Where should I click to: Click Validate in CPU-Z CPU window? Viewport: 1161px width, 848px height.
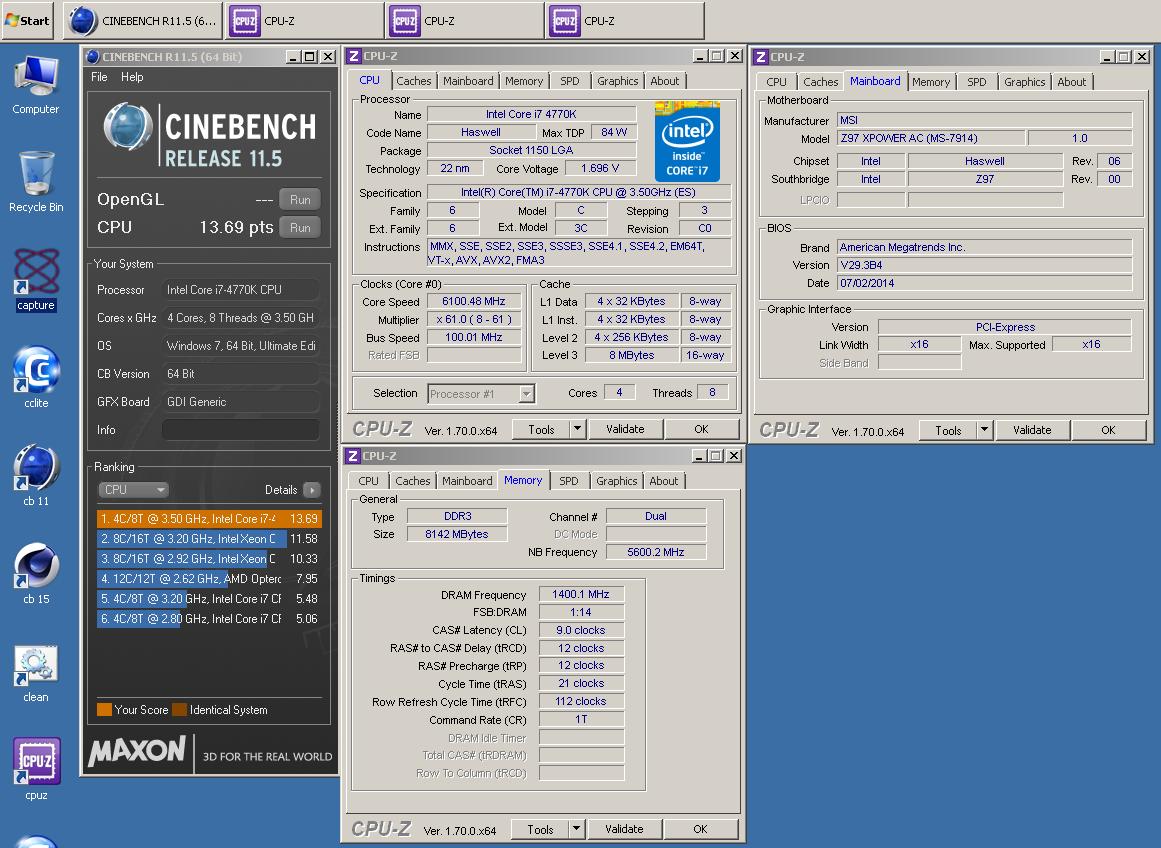pyautogui.click(x=625, y=429)
